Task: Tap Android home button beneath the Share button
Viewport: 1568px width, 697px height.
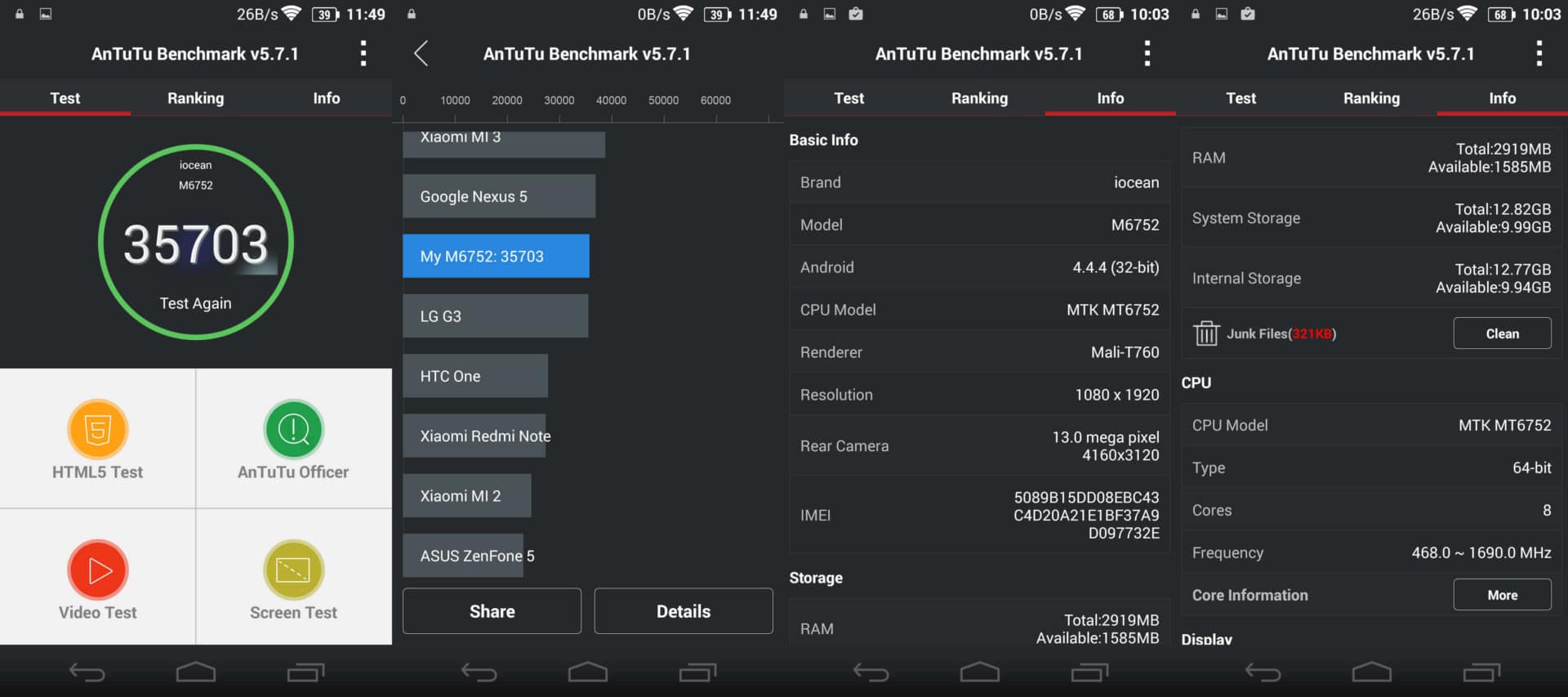Action: (x=587, y=672)
